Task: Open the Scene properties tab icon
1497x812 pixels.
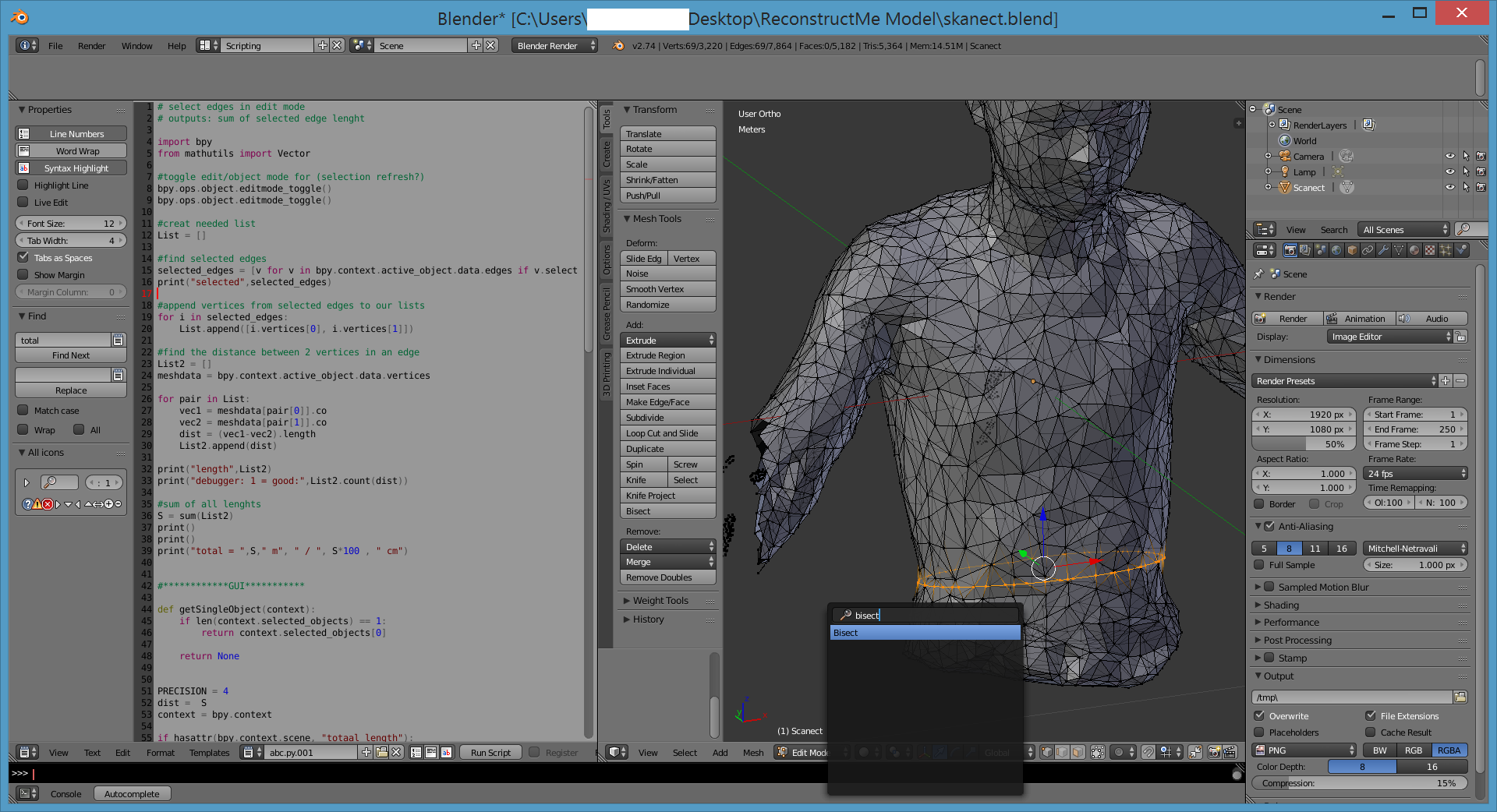Action: tap(1321, 250)
